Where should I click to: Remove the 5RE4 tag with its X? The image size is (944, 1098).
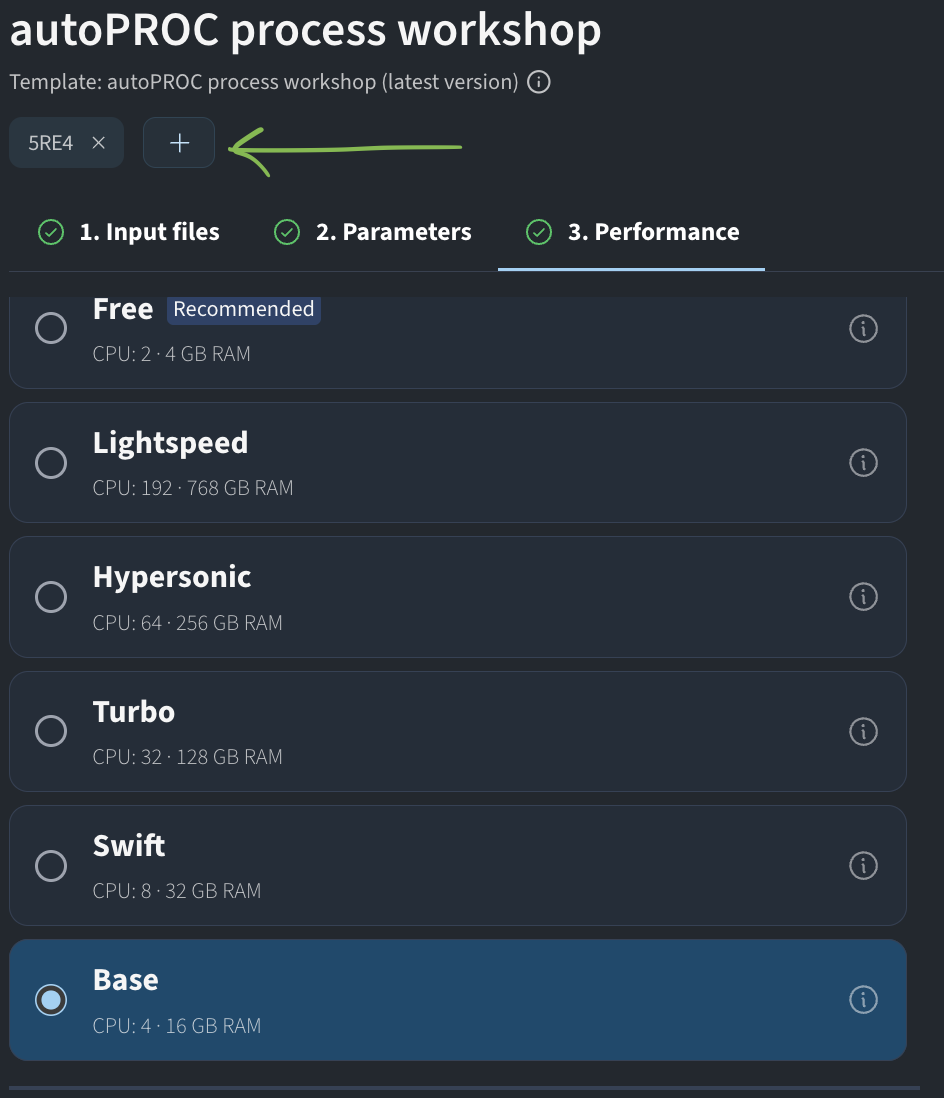99,143
